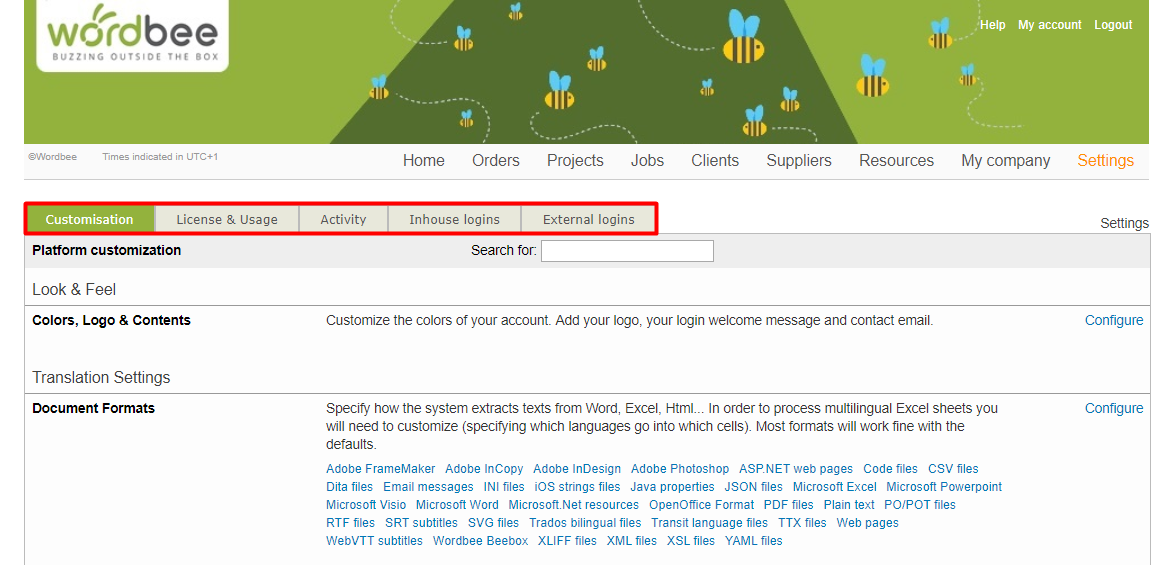
Task: Select the Microsoft Excel format link
Action: (x=834, y=487)
